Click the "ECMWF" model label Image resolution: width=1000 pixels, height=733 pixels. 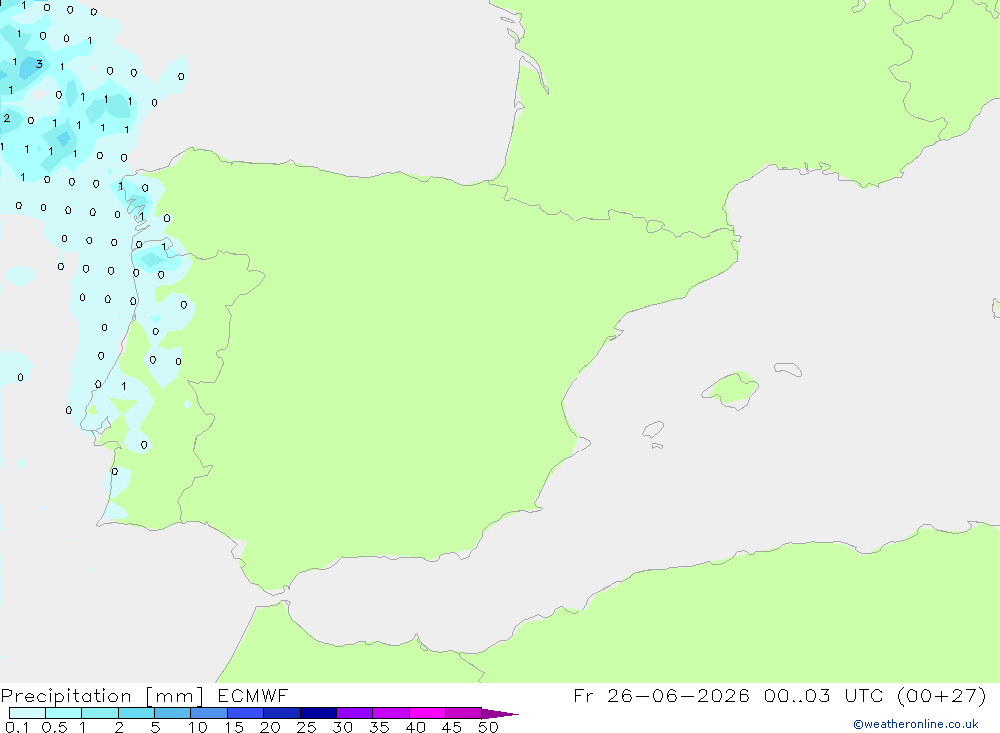point(253,695)
